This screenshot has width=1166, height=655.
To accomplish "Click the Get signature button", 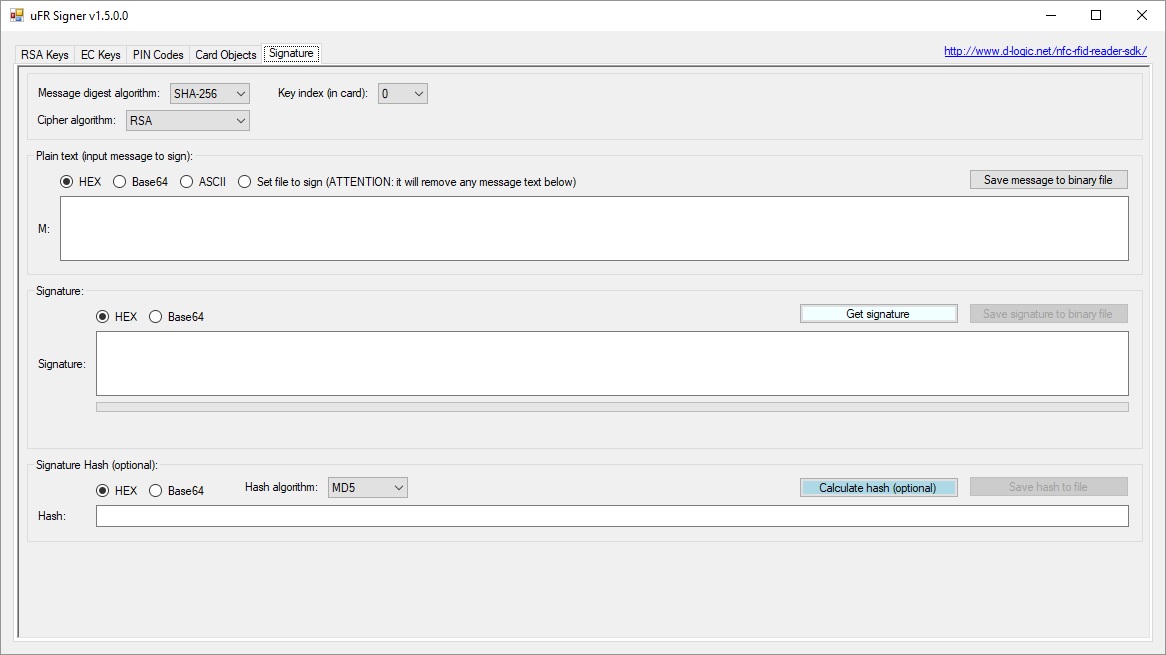I will 878,314.
